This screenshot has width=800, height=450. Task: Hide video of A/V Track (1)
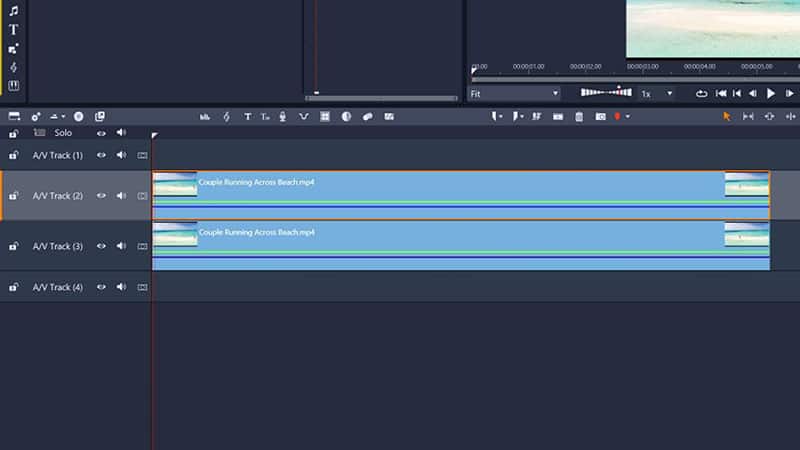[x=102, y=155]
